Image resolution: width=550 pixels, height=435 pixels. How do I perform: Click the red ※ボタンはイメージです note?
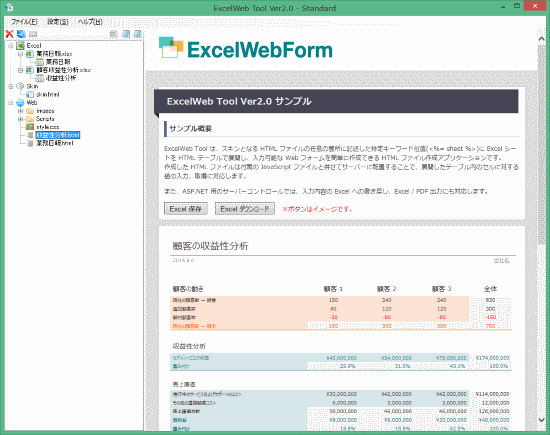click(x=317, y=209)
